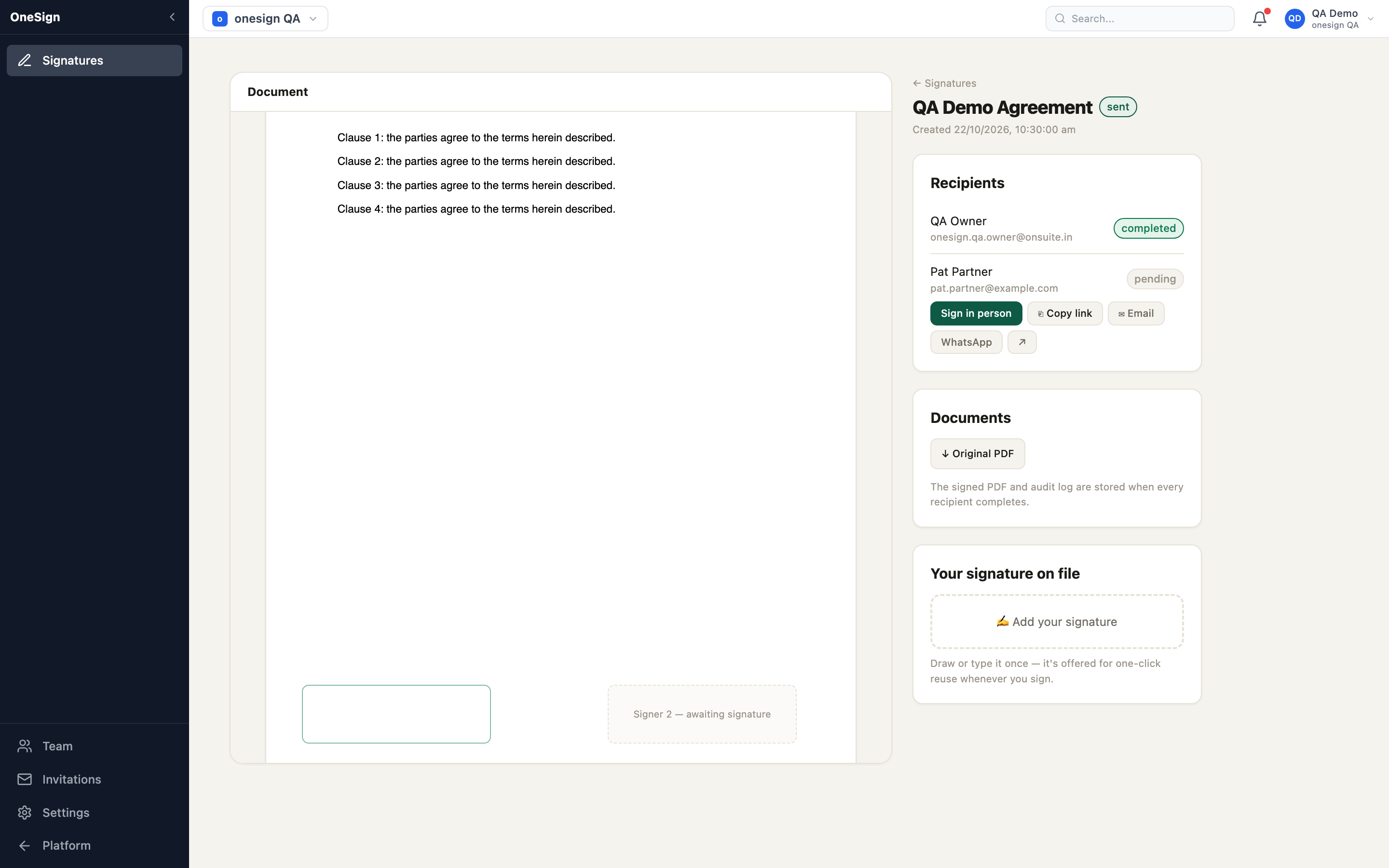This screenshot has height=868, width=1389.
Task: Click the Team people icon
Action: (25, 746)
